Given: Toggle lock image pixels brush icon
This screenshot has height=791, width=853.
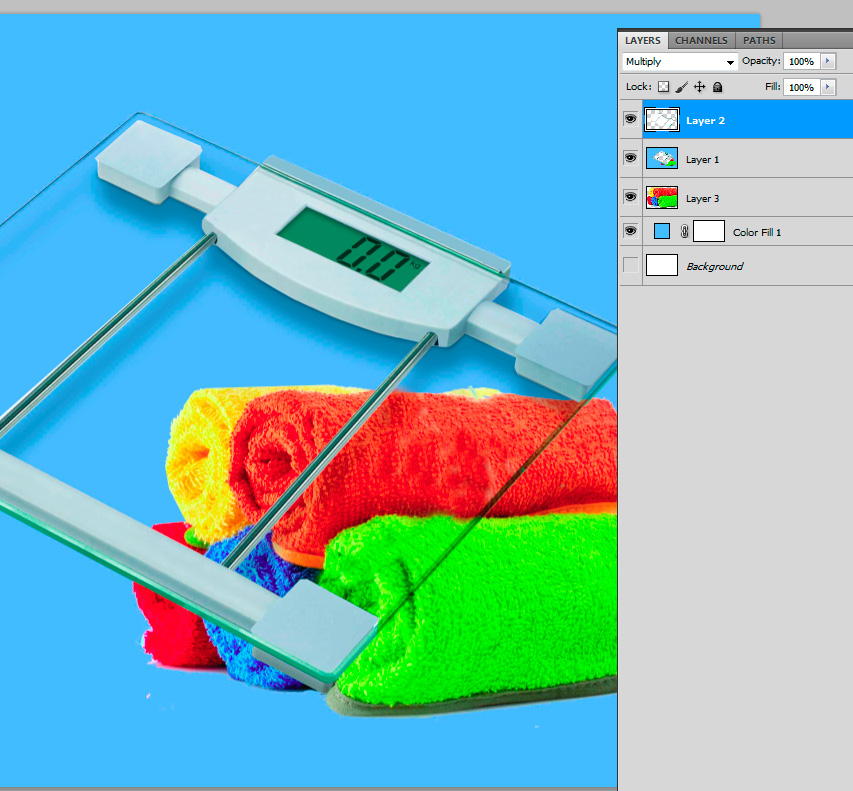Looking at the screenshot, I should 682,87.
